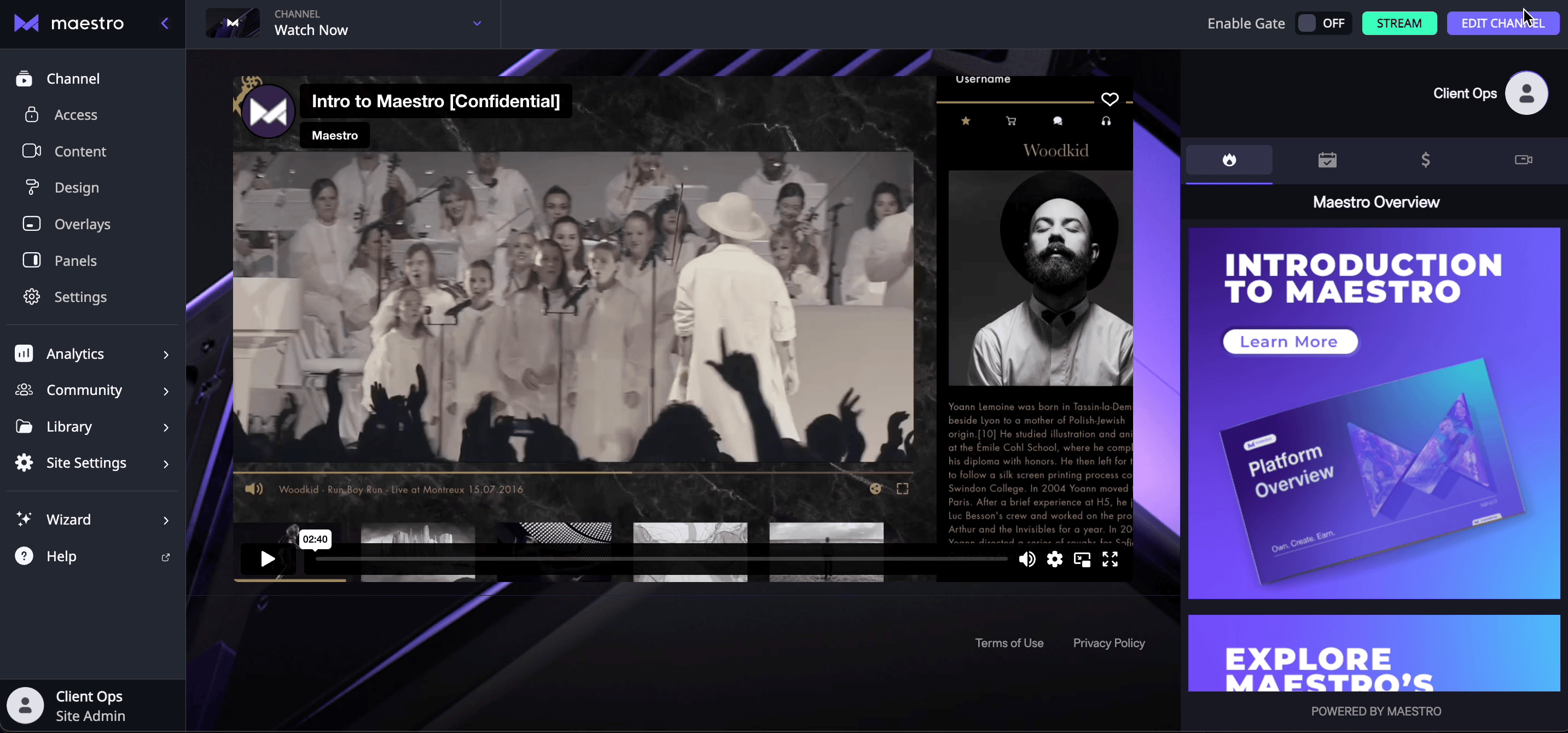
Task: Open Help via external link icon
Action: [x=166, y=557]
